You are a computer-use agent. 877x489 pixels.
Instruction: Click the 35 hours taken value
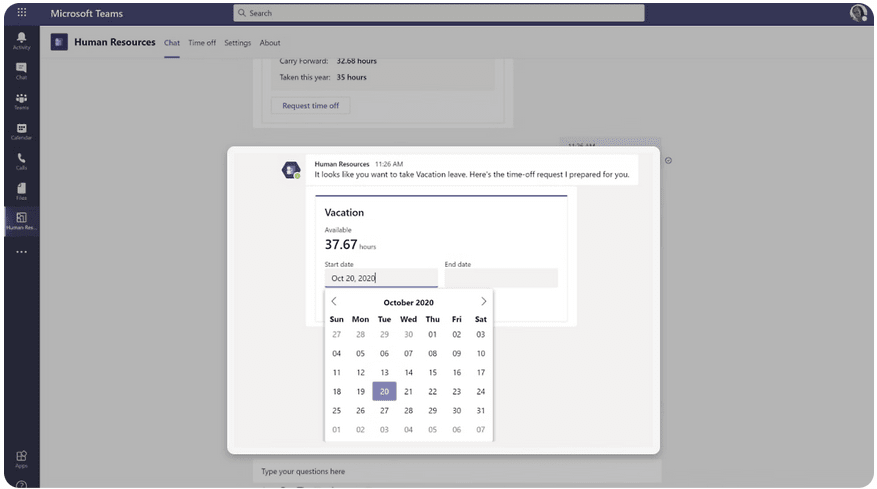(351, 77)
